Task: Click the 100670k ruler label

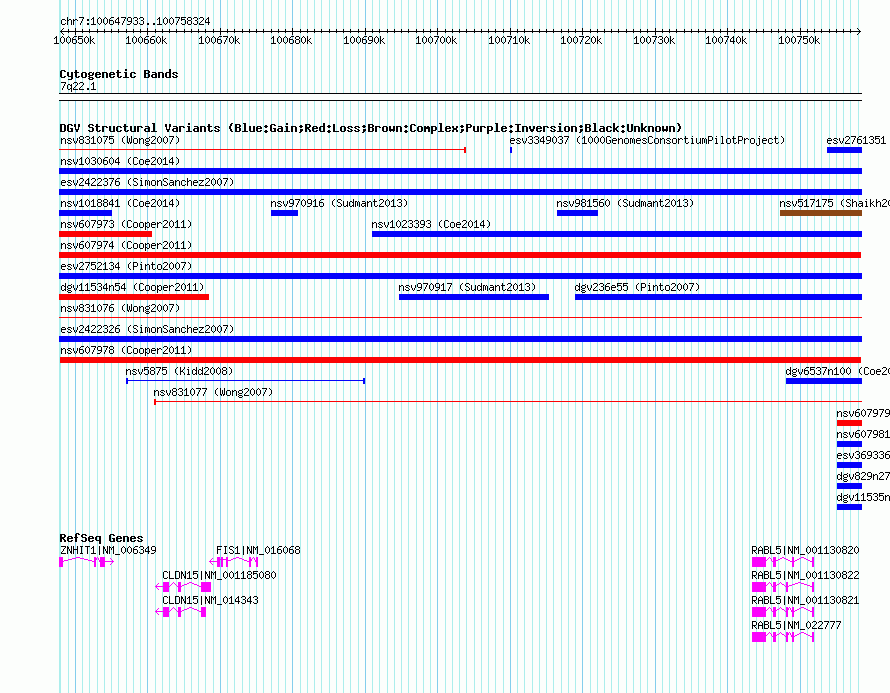Action: [219, 40]
